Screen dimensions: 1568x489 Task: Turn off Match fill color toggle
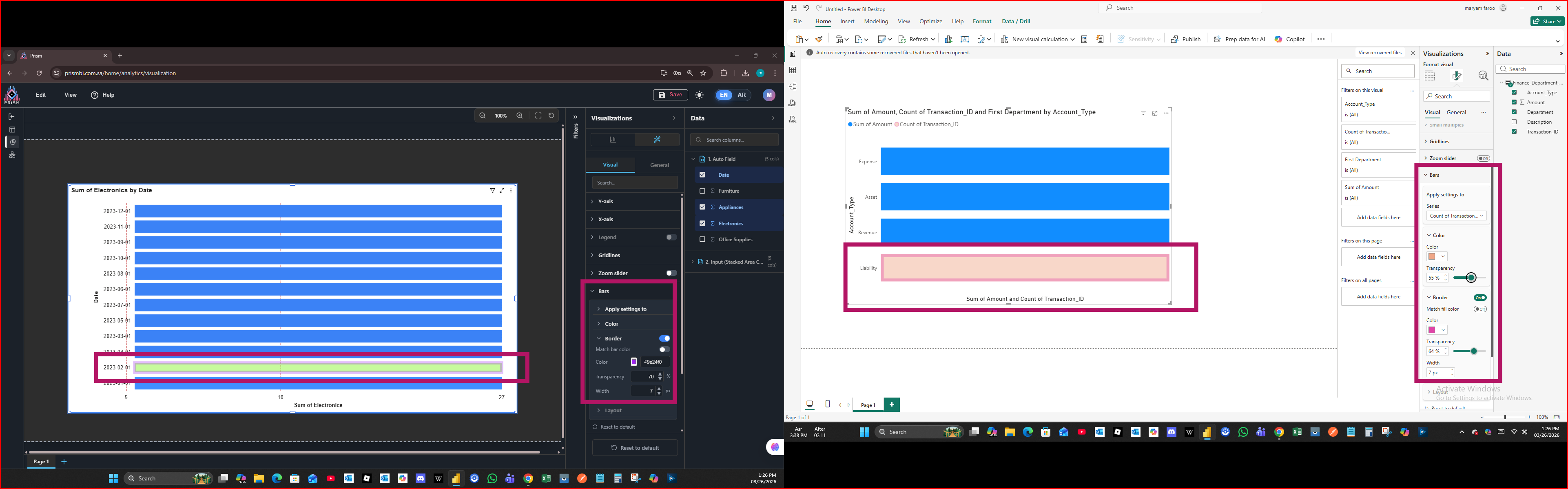(1480, 309)
